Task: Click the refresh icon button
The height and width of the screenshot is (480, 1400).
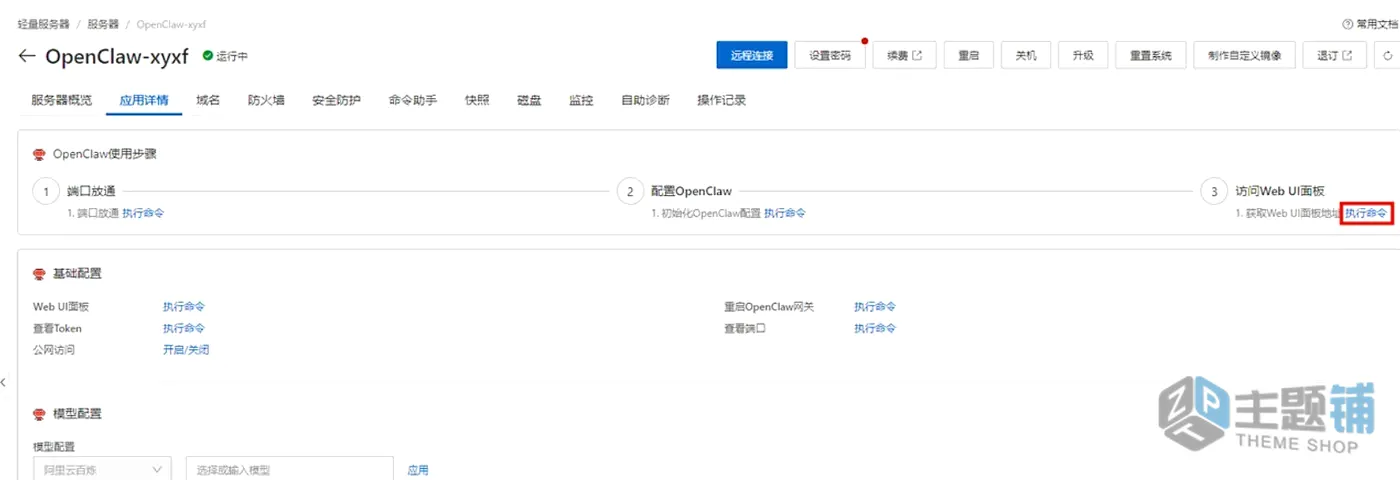Action: [1387, 55]
